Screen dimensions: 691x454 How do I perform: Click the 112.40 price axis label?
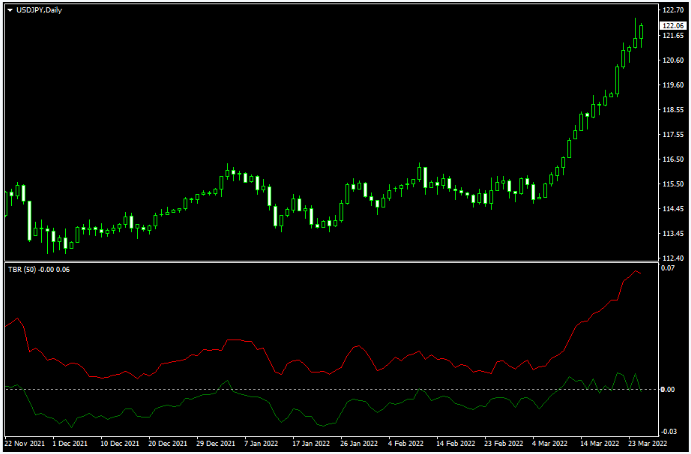pos(672,258)
